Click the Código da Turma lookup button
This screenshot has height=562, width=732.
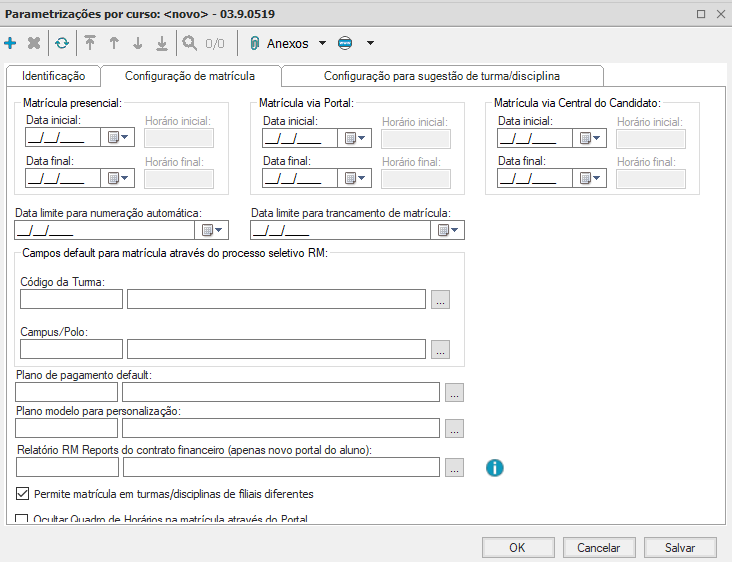[441, 299]
